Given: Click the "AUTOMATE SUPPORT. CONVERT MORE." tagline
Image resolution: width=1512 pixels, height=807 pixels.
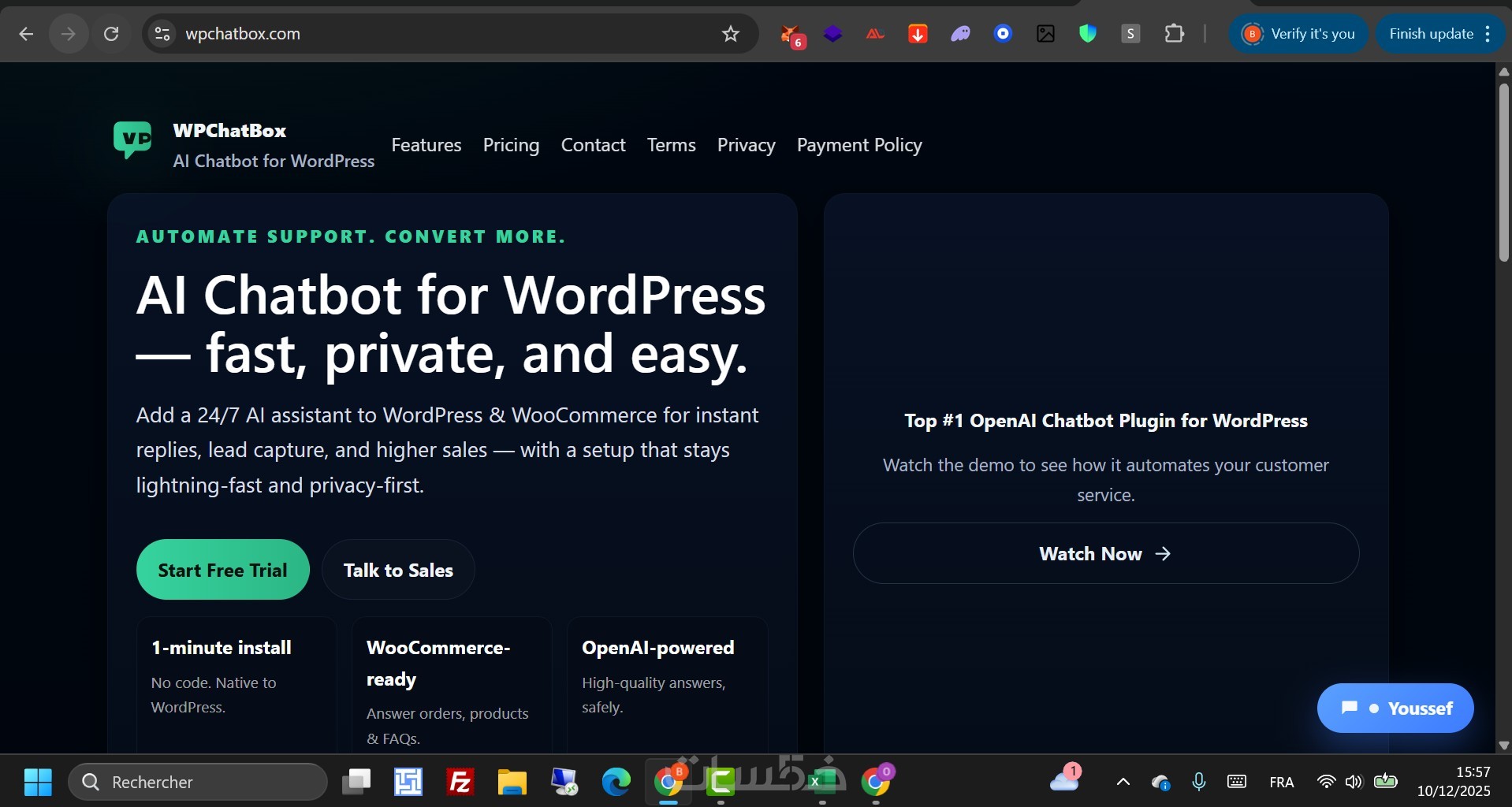Looking at the screenshot, I should click(351, 236).
